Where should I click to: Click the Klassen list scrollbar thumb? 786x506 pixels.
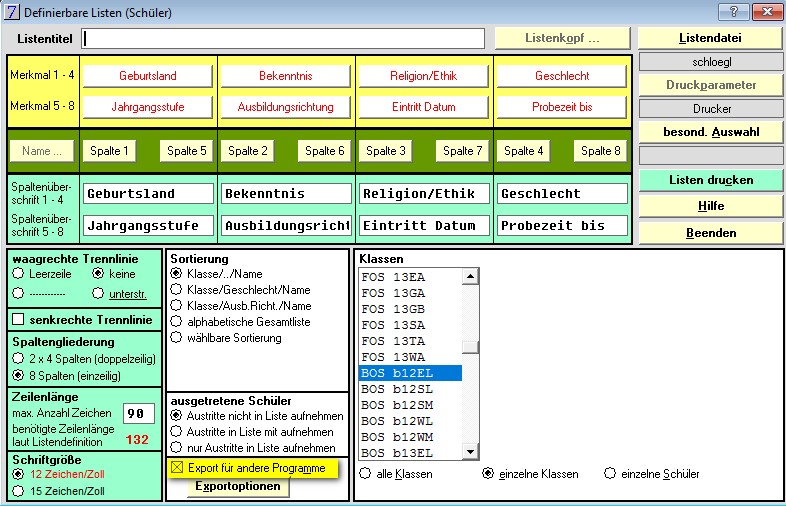(x=470, y=348)
